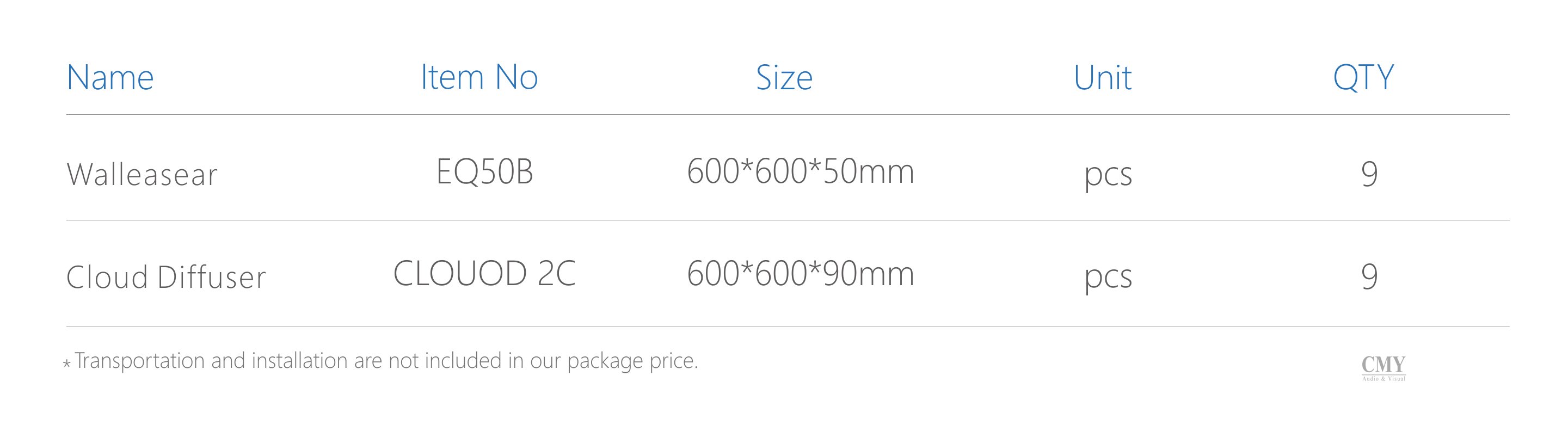Click the asterisk before the footnote
This screenshot has height=425, width=1568.
click(x=67, y=364)
